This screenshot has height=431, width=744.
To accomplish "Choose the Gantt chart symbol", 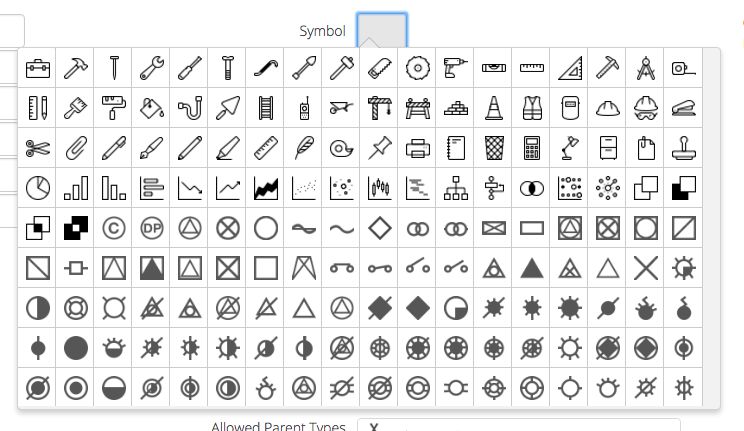I will (418, 188).
